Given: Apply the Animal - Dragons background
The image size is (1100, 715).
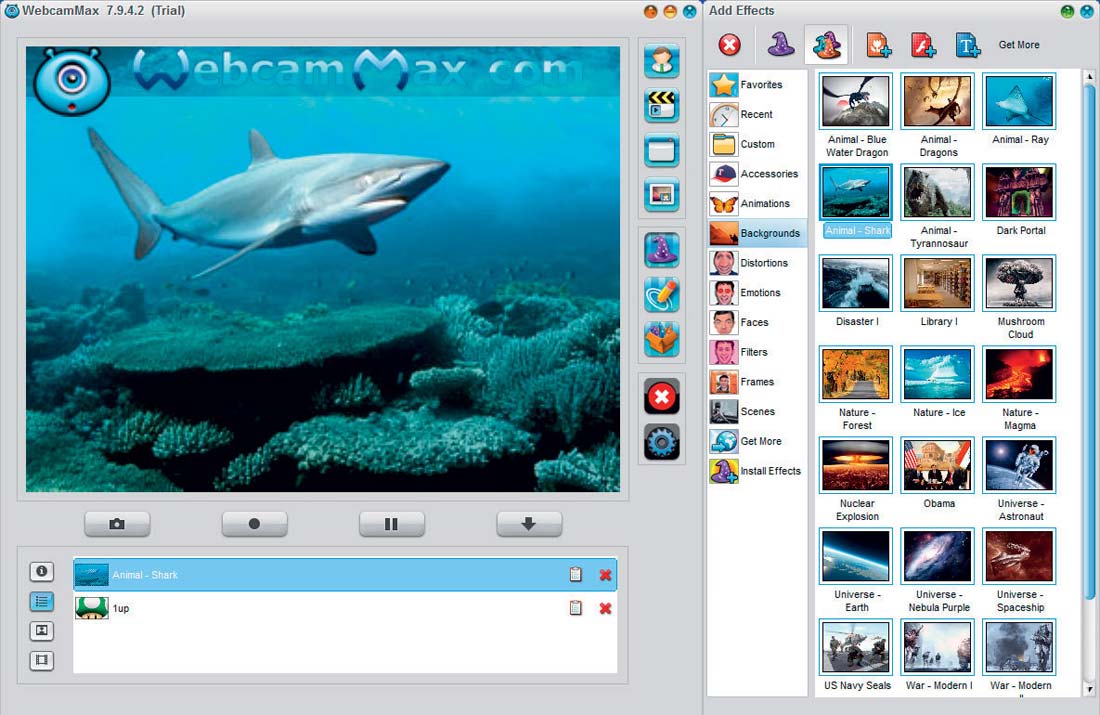Looking at the screenshot, I should (938, 101).
